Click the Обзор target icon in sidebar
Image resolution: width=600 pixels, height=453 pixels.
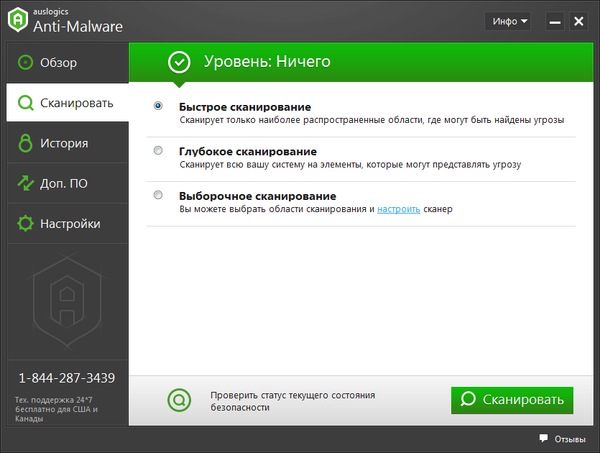22,63
